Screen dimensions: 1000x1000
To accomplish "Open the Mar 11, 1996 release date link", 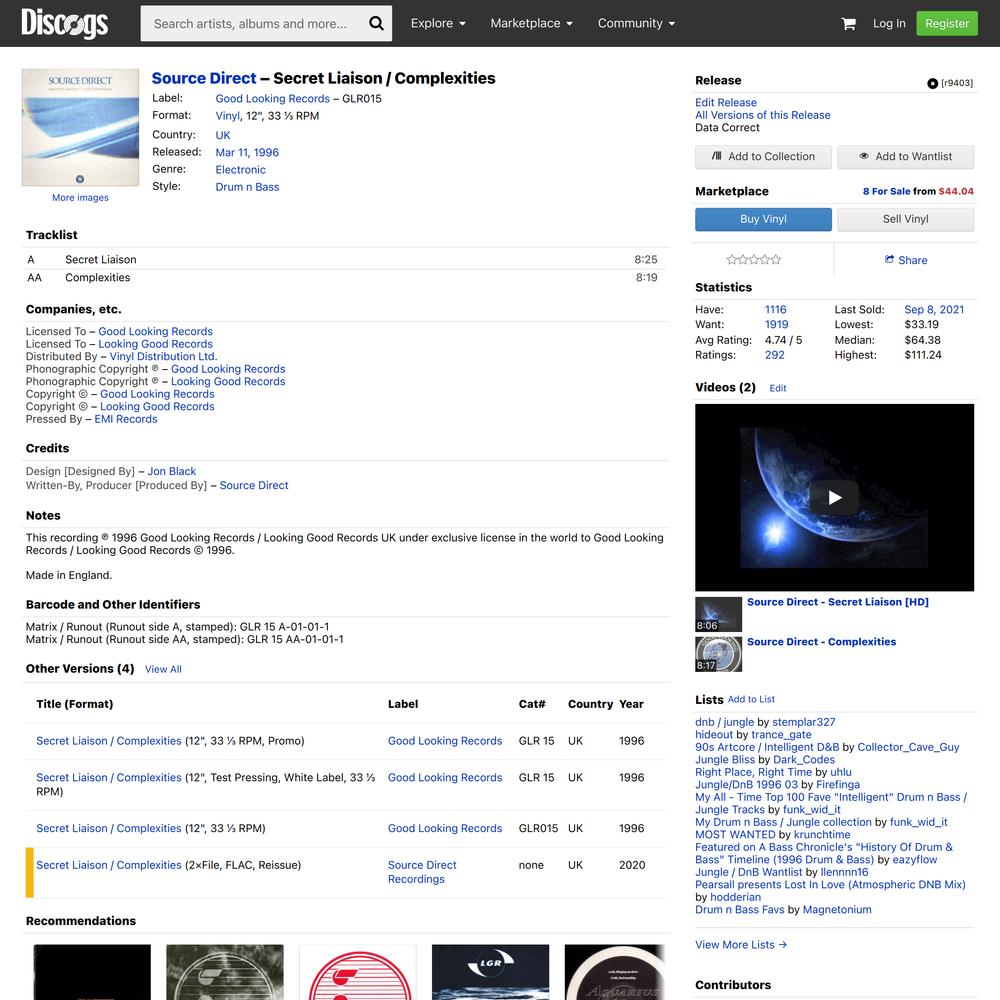I will (x=247, y=152).
